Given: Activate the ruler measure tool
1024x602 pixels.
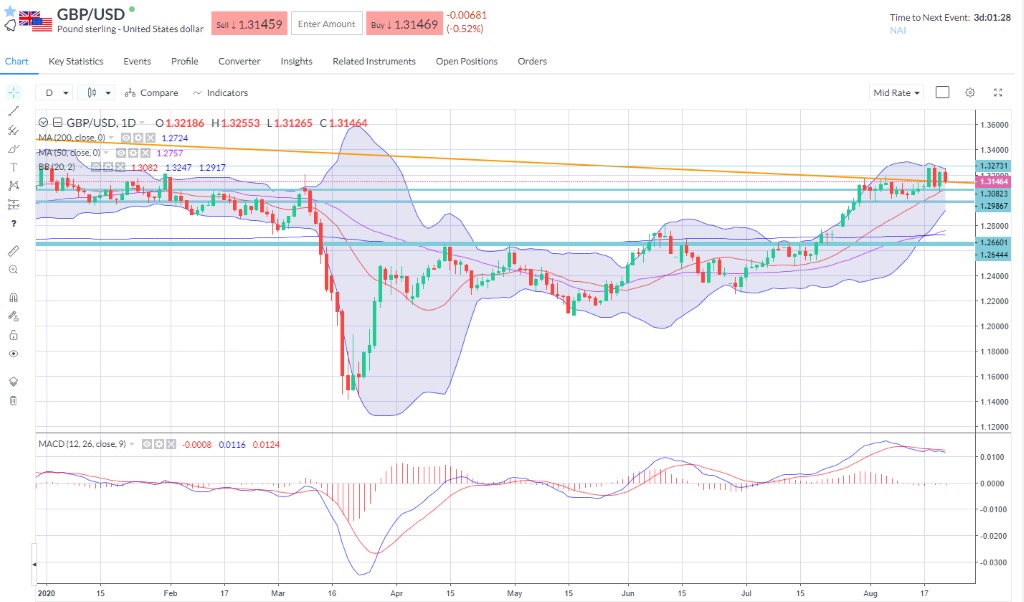Looking at the screenshot, I should coord(14,249).
